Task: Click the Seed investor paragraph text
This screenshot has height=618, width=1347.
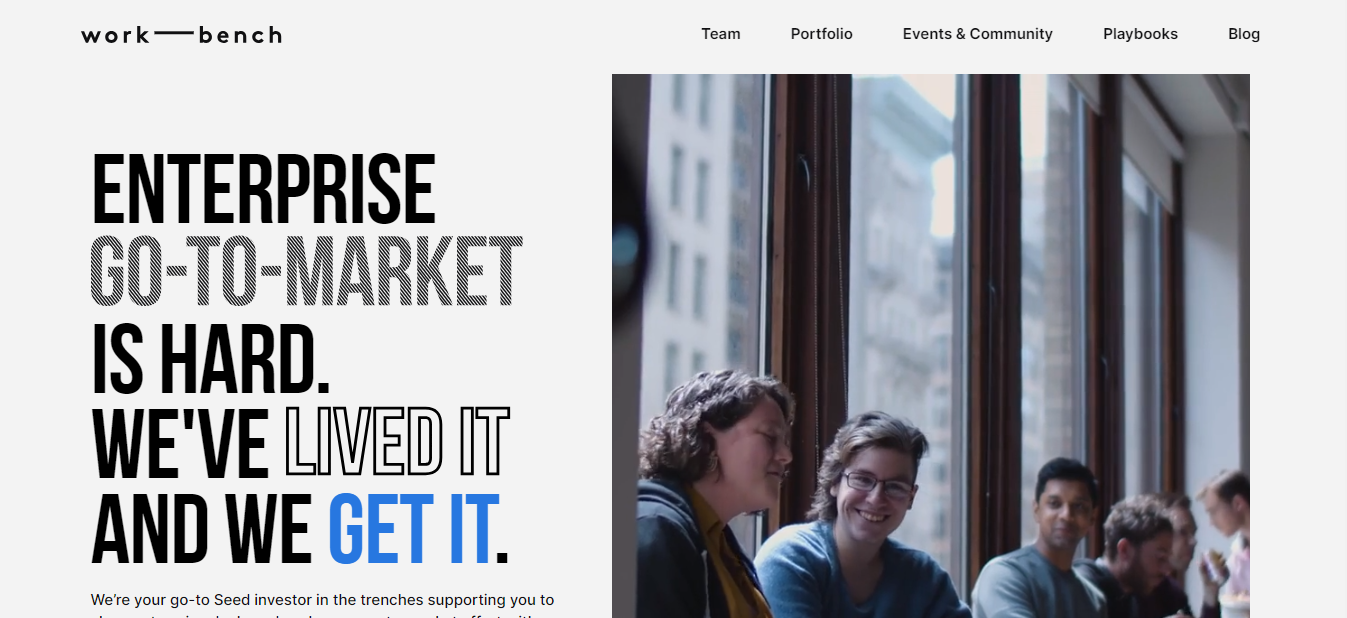Action: [322, 605]
